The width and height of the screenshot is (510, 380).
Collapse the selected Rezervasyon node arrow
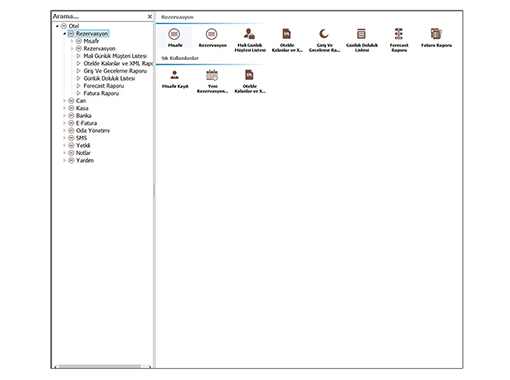[65, 34]
